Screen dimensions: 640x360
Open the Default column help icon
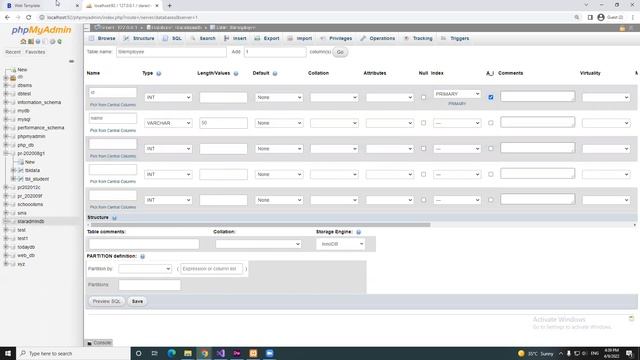[275, 73]
